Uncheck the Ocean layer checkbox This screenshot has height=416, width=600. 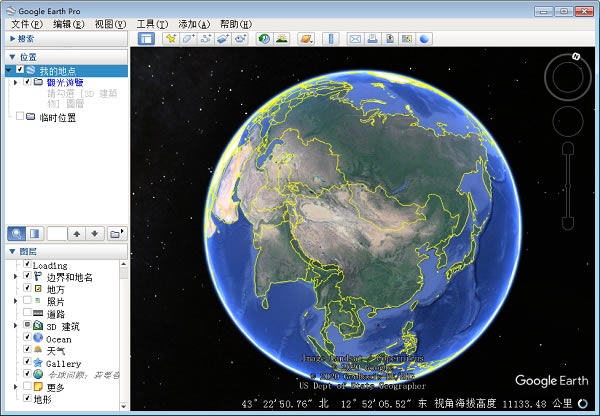click(x=26, y=338)
